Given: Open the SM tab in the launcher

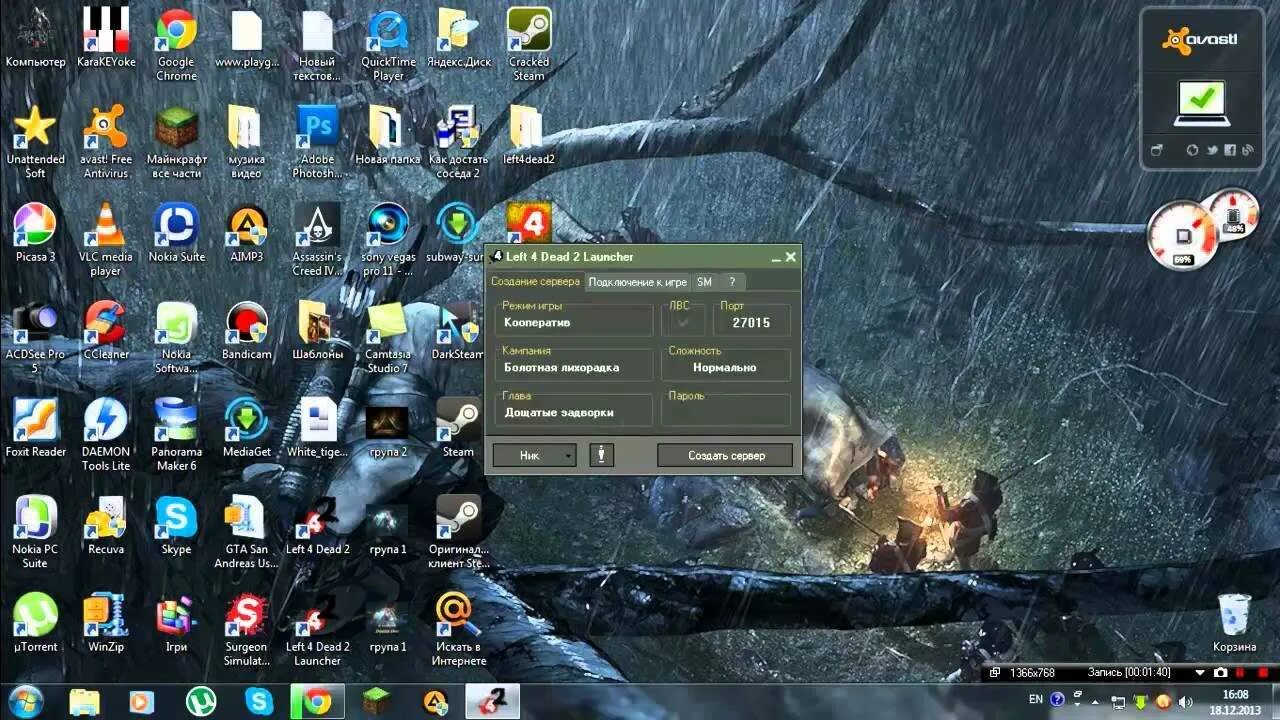Looking at the screenshot, I should [x=704, y=282].
